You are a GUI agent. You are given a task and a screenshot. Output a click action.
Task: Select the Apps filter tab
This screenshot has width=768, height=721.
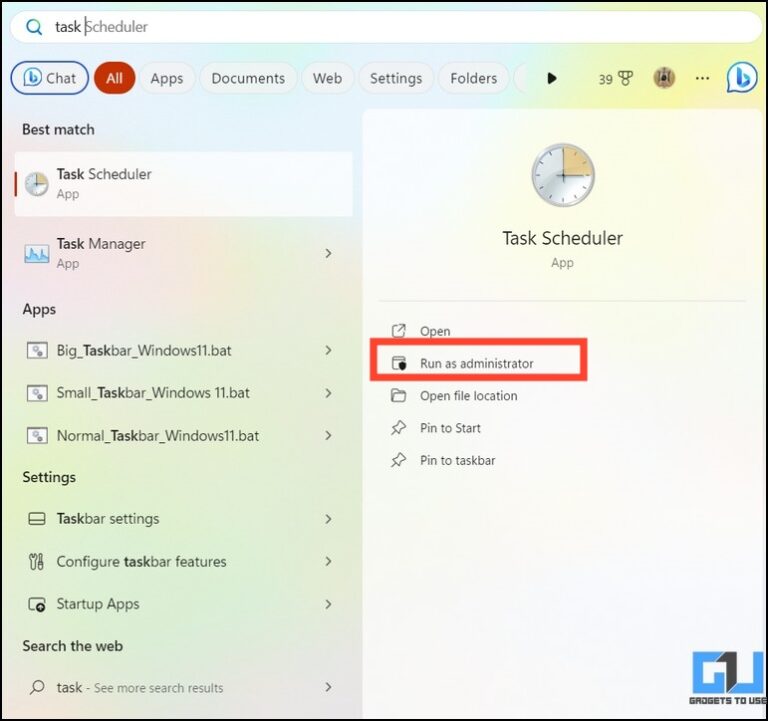click(x=167, y=78)
